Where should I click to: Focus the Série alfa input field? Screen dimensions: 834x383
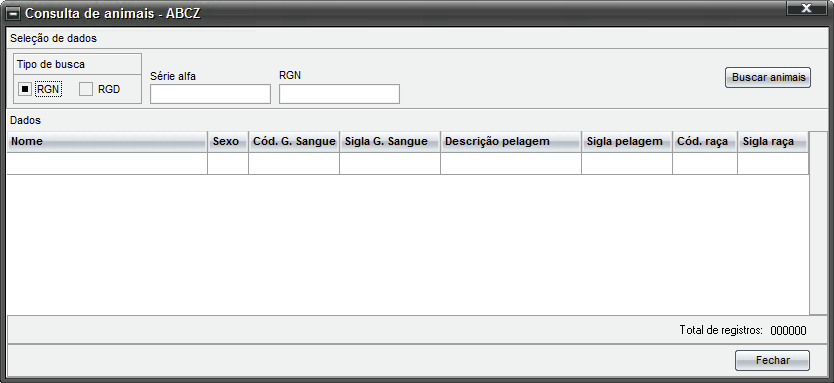tap(211, 94)
